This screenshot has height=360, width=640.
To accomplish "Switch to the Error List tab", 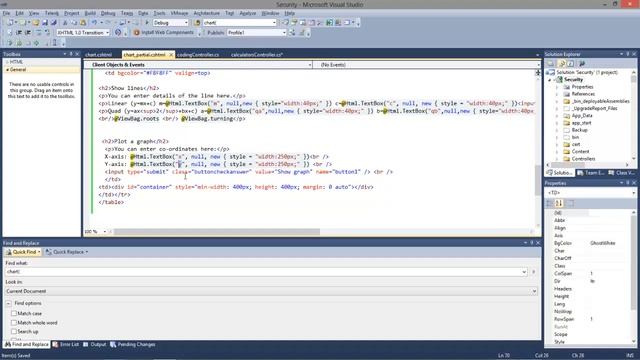I will tap(65, 344).
